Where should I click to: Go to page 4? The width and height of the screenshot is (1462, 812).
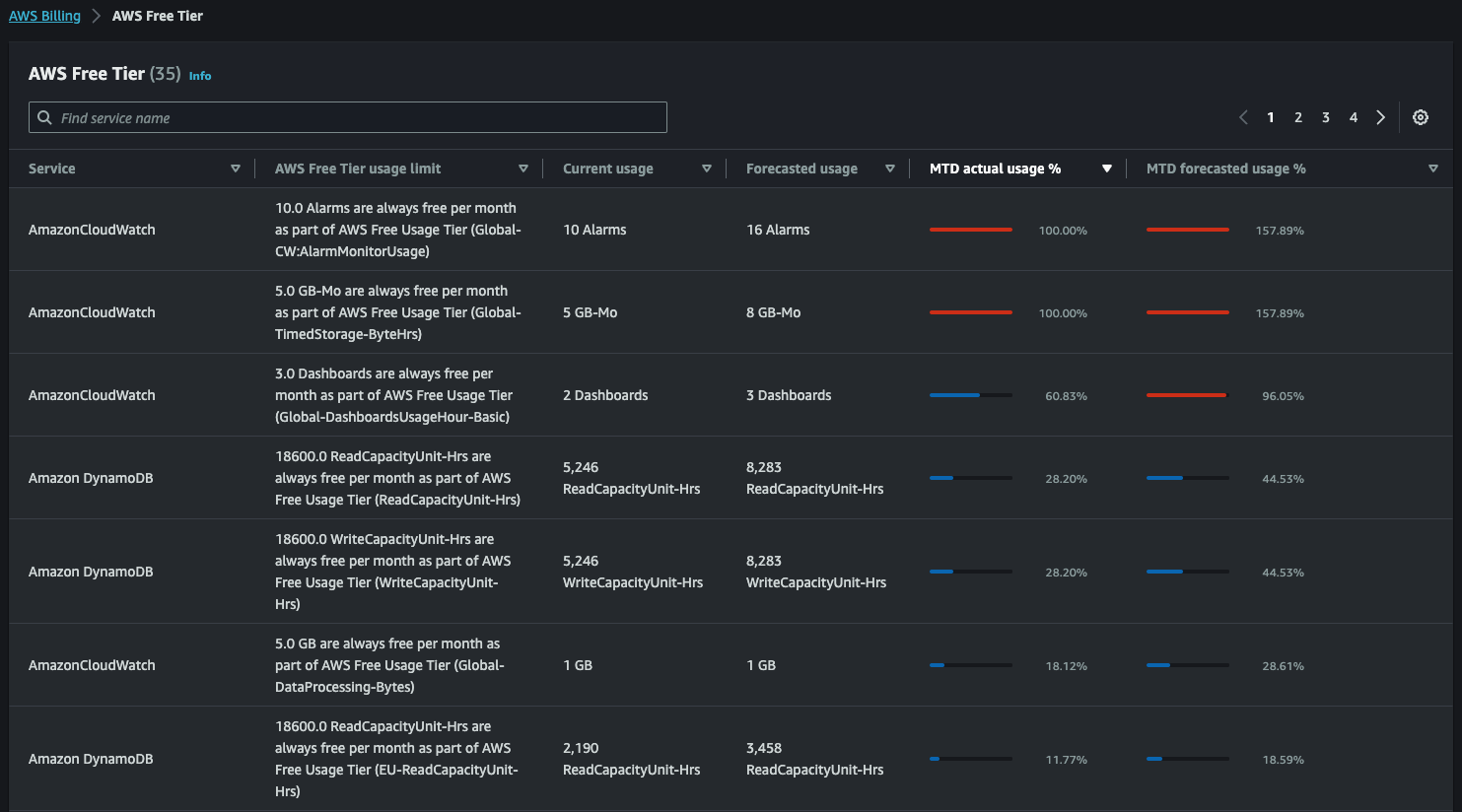[x=1354, y=117]
